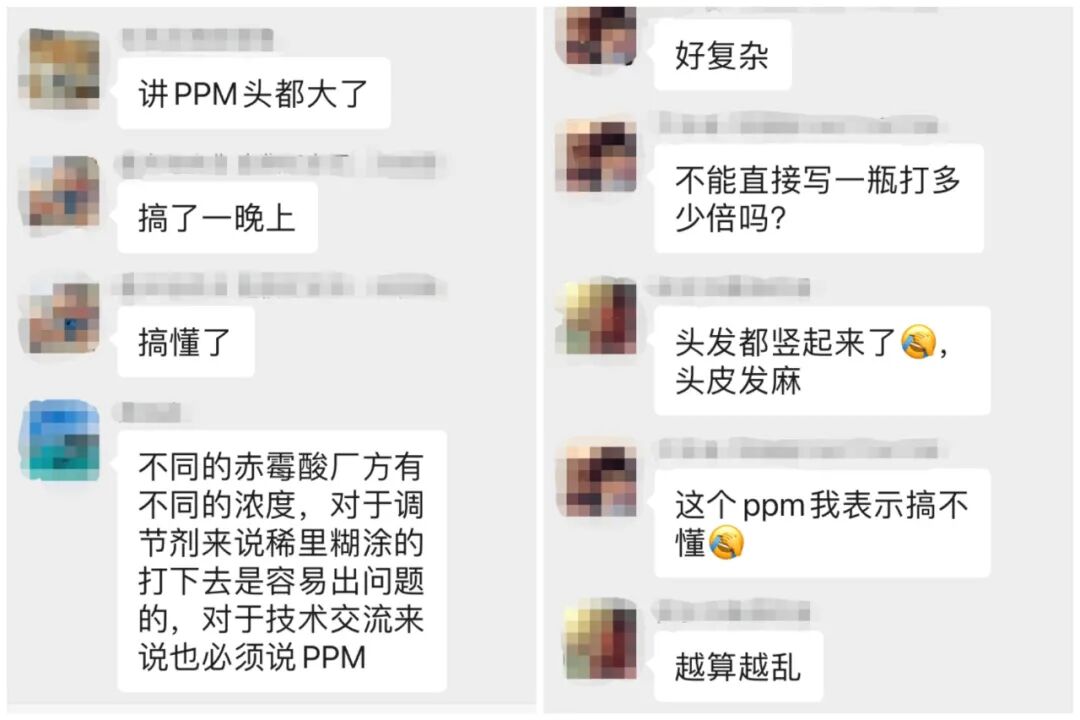Tap avatar beside '头发都竖起来了' message

[x=597, y=318]
